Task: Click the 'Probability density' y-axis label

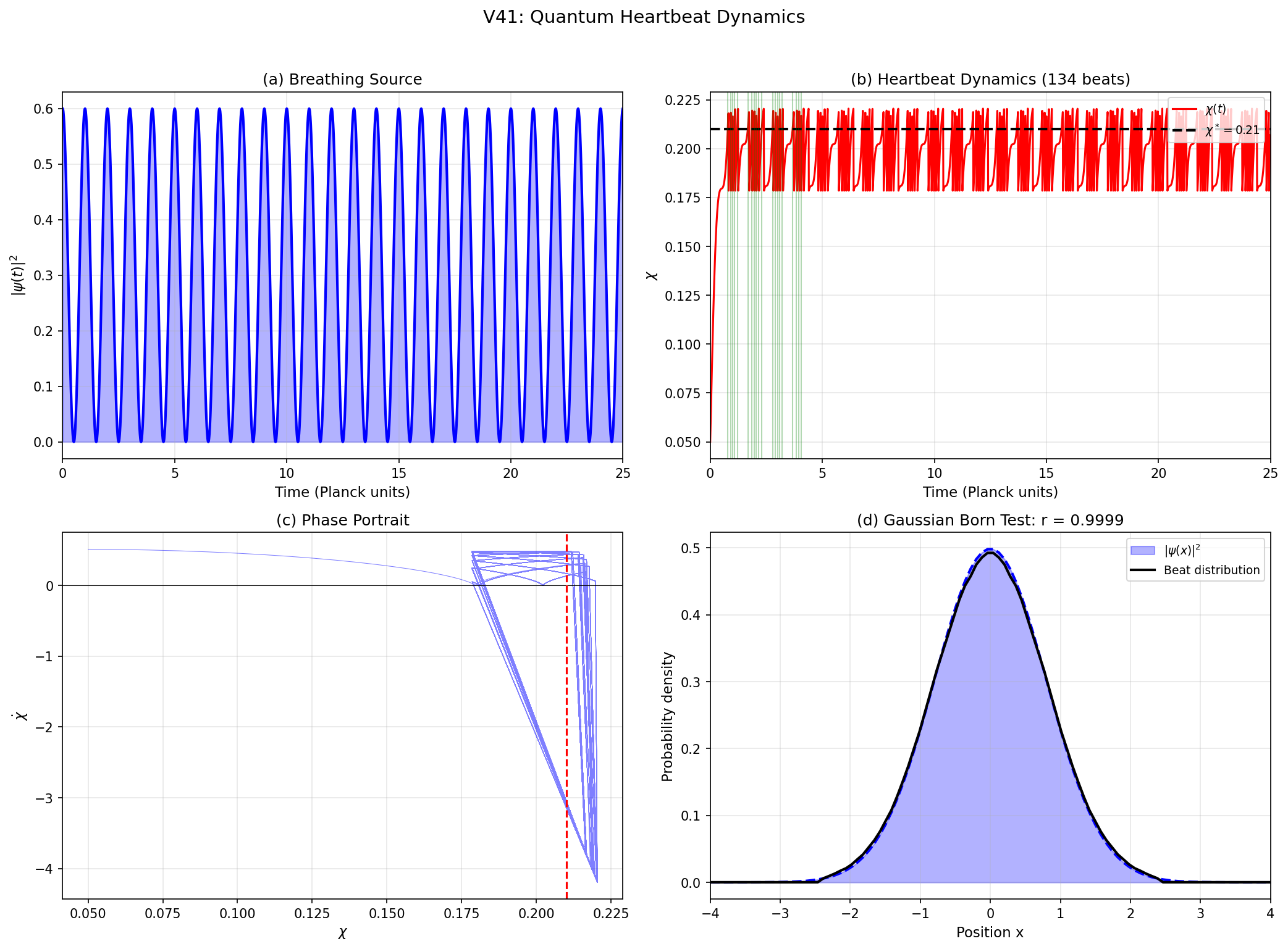Action: pos(667,716)
